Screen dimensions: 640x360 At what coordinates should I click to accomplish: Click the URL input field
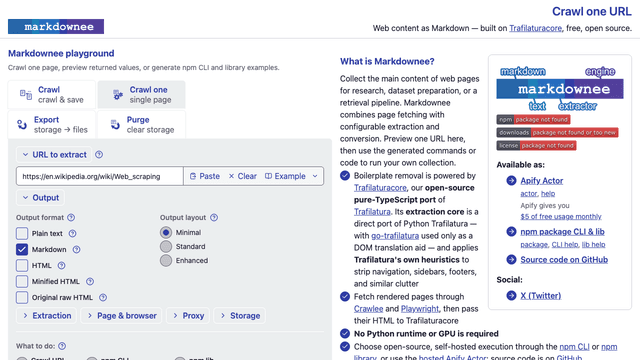click(x=100, y=176)
